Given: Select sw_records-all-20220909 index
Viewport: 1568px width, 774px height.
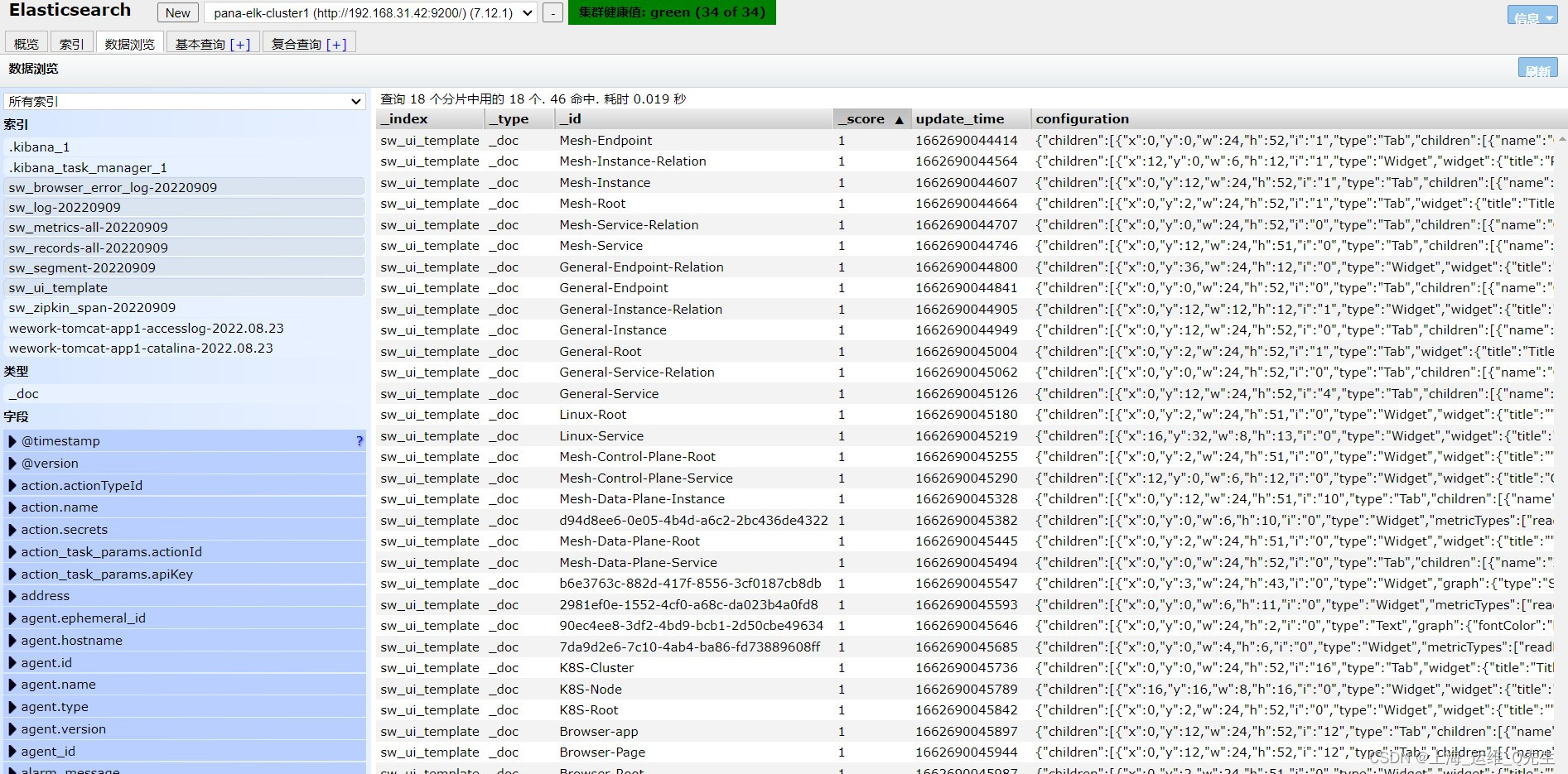Looking at the screenshot, I should point(184,248).
